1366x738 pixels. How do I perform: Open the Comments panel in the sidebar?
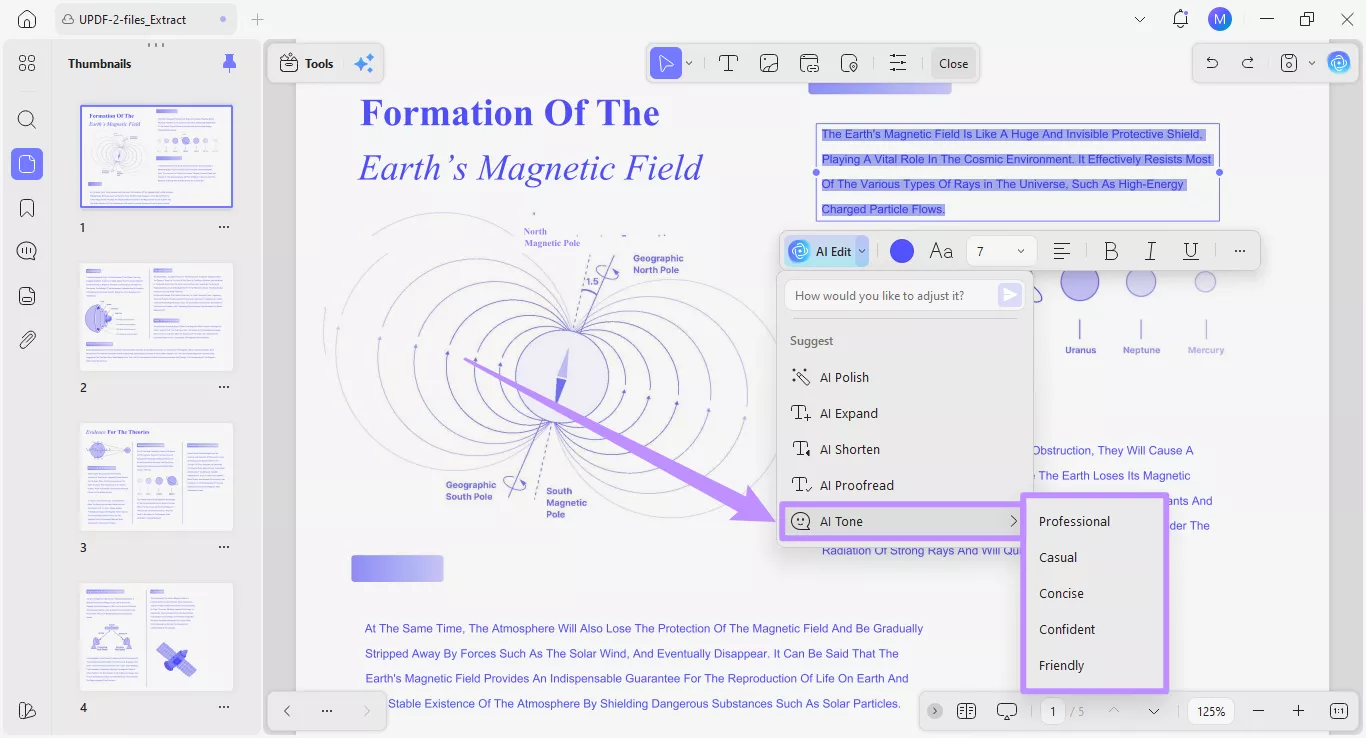click(27, 251)
